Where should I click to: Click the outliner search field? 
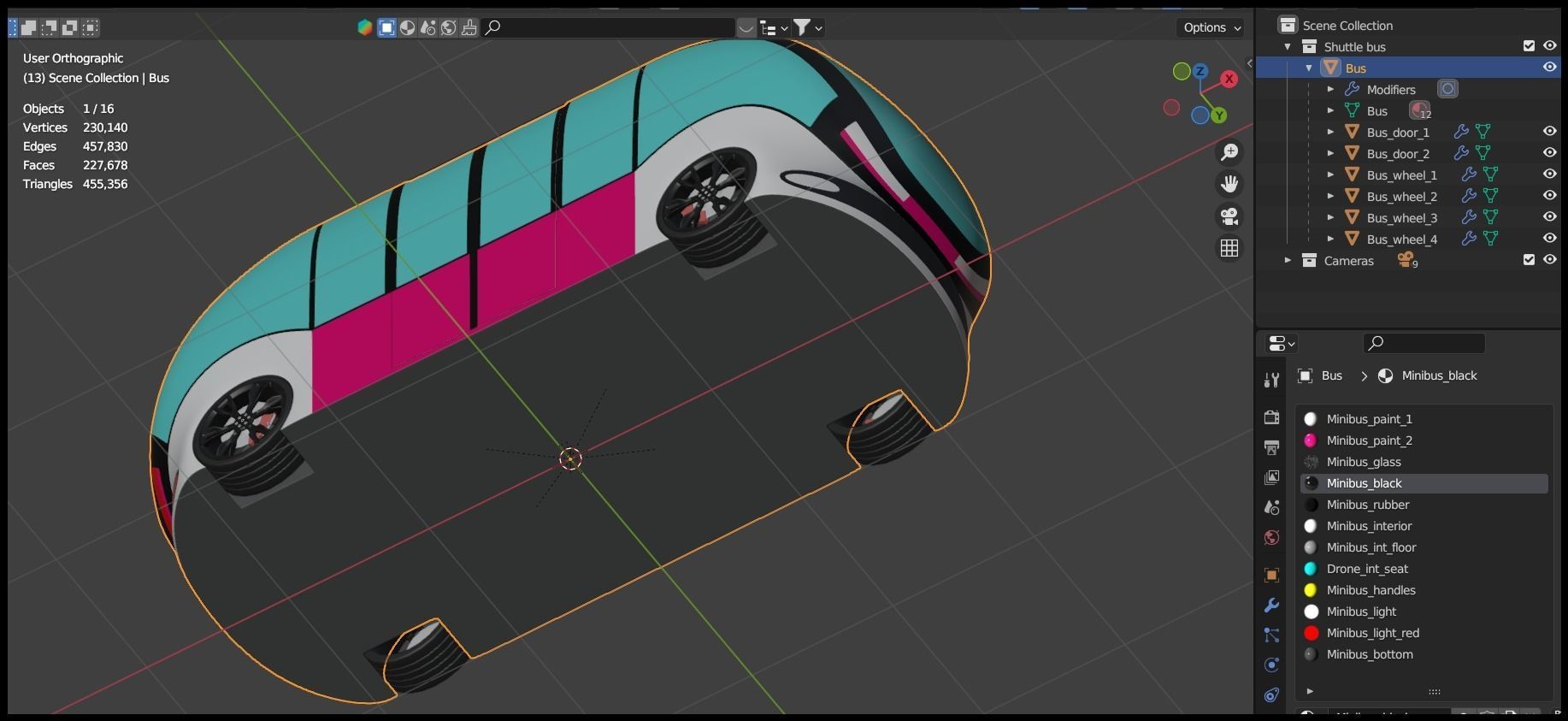609,27
